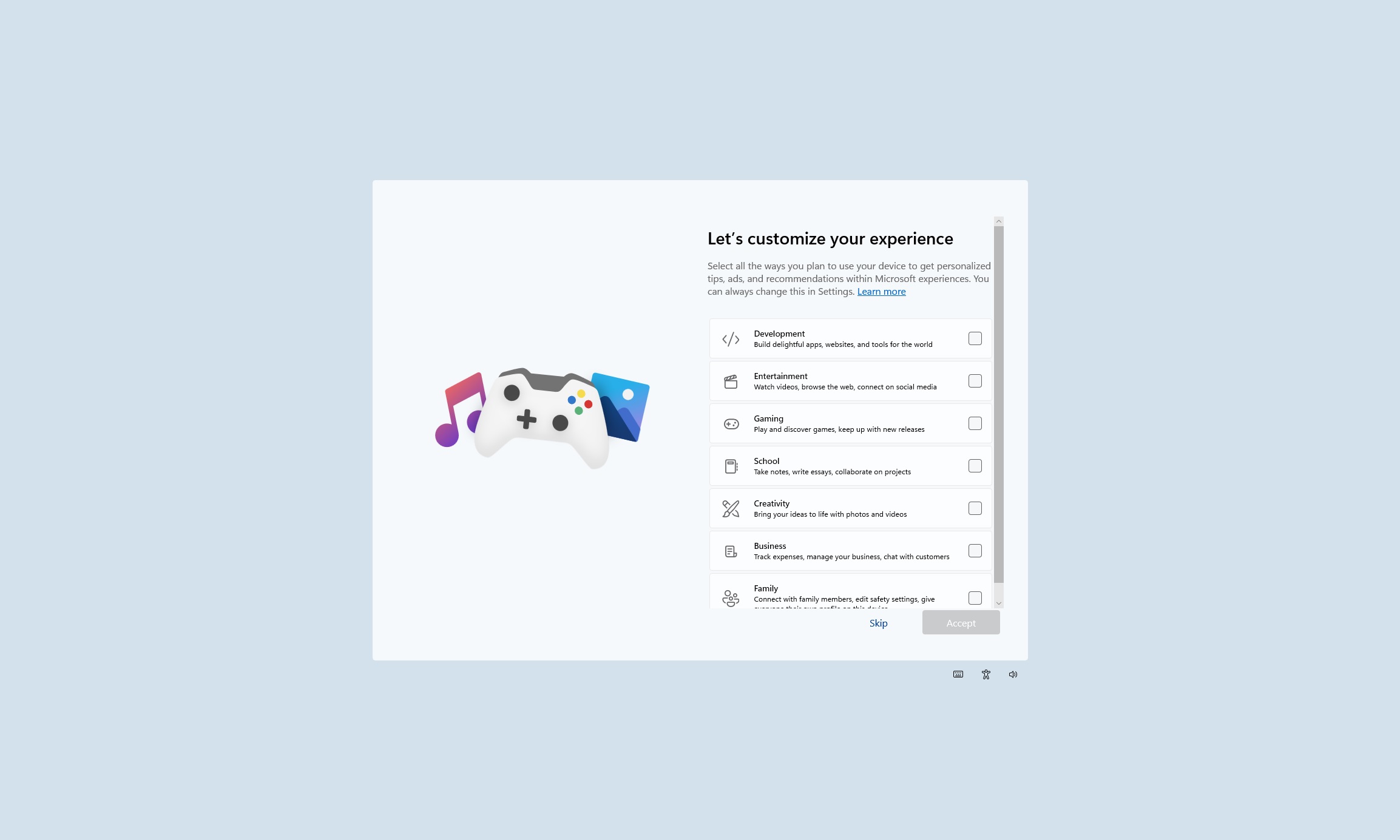
Task: Click the Entertainment category icon
Action: click(x=731, y=381)
